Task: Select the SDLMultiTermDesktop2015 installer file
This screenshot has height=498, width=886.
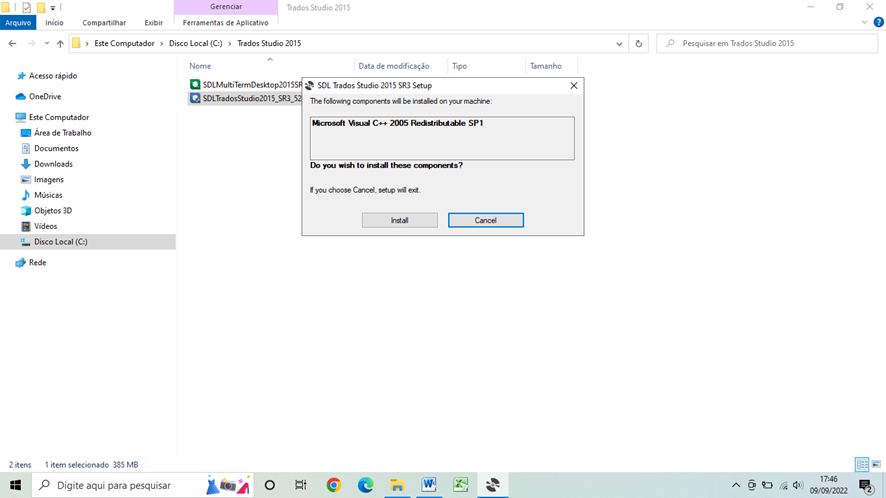Action: tap(245, 85)
